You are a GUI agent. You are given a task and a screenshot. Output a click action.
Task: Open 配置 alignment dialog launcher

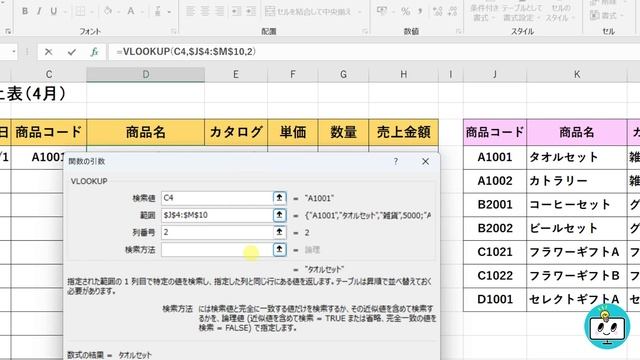pos(365,31)
